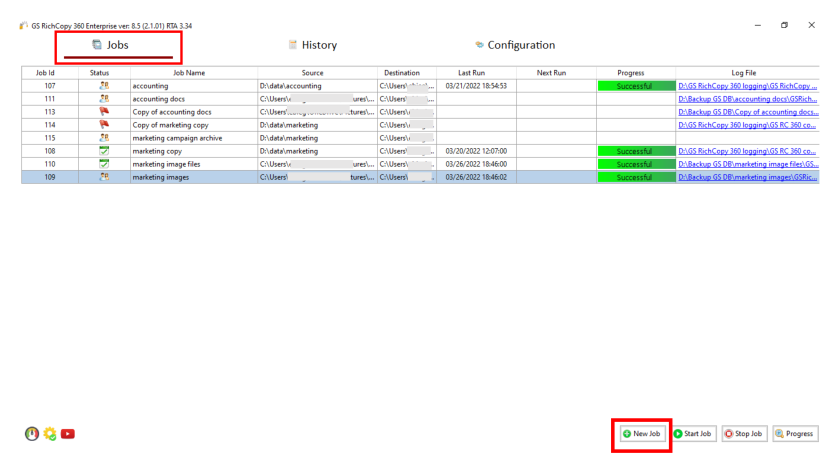This screenshot has height=464, width=839.
Task: Open the YouTube video icon
Action: click(67, 433)
